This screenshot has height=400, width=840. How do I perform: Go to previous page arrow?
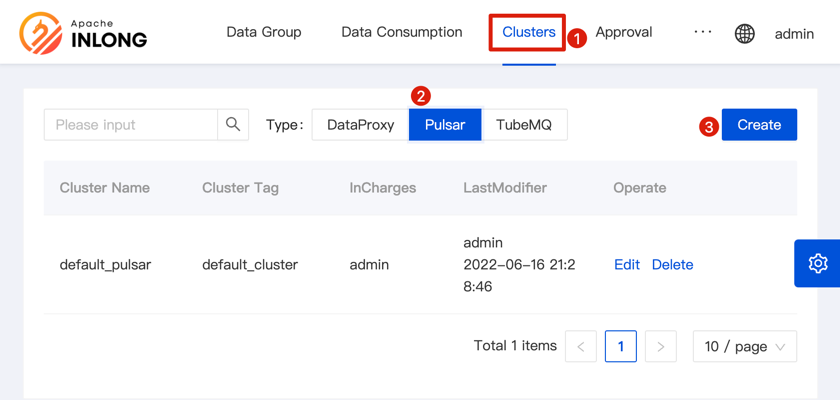click(x=581, y=347)
